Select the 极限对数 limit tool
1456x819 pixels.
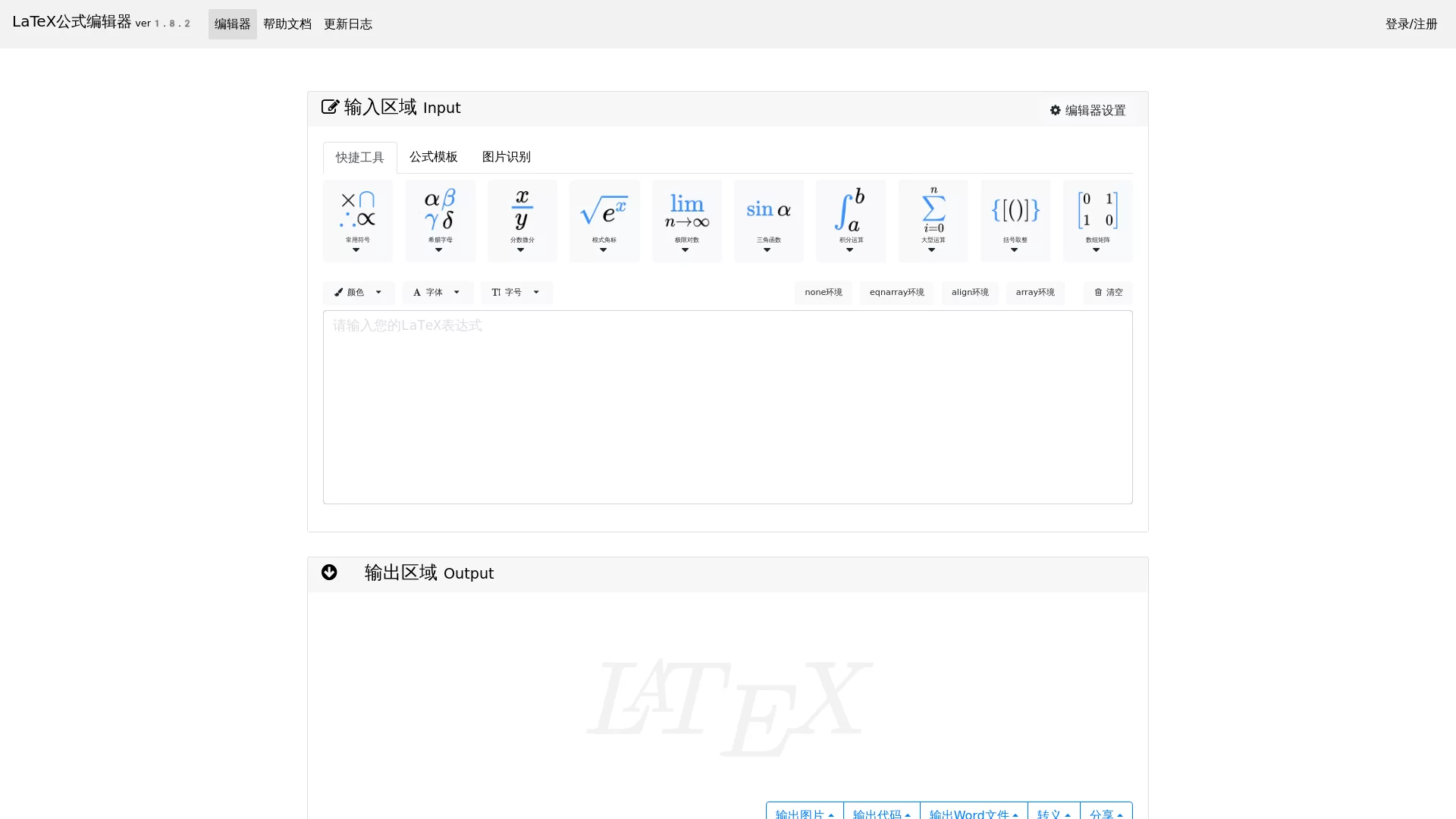tap(686, 220)
